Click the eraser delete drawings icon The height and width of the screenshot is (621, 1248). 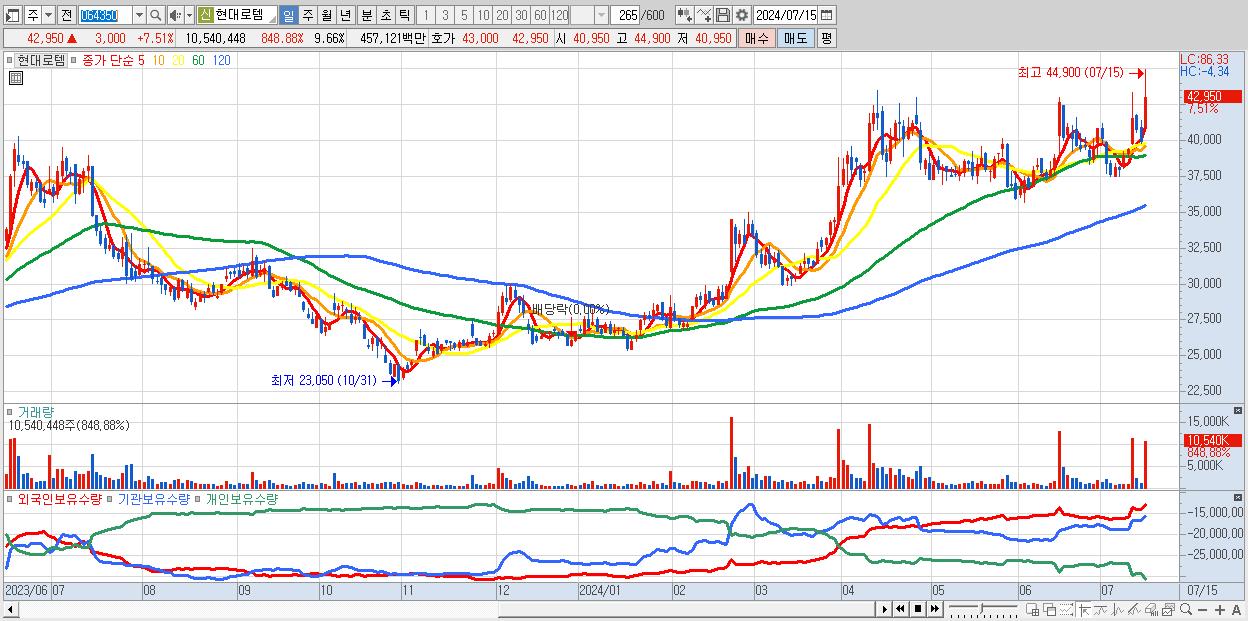click(1151, 610)
